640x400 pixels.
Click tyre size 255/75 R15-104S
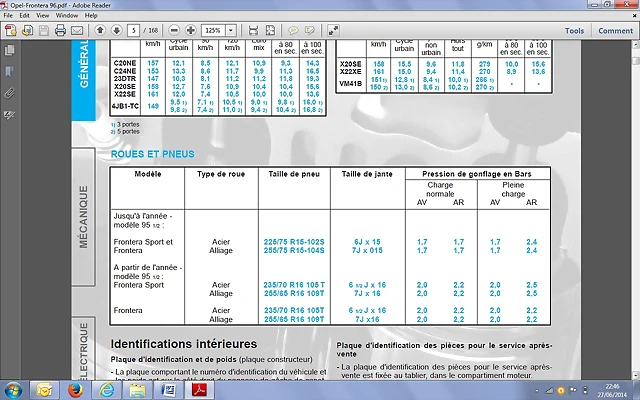tap(294, 251)
